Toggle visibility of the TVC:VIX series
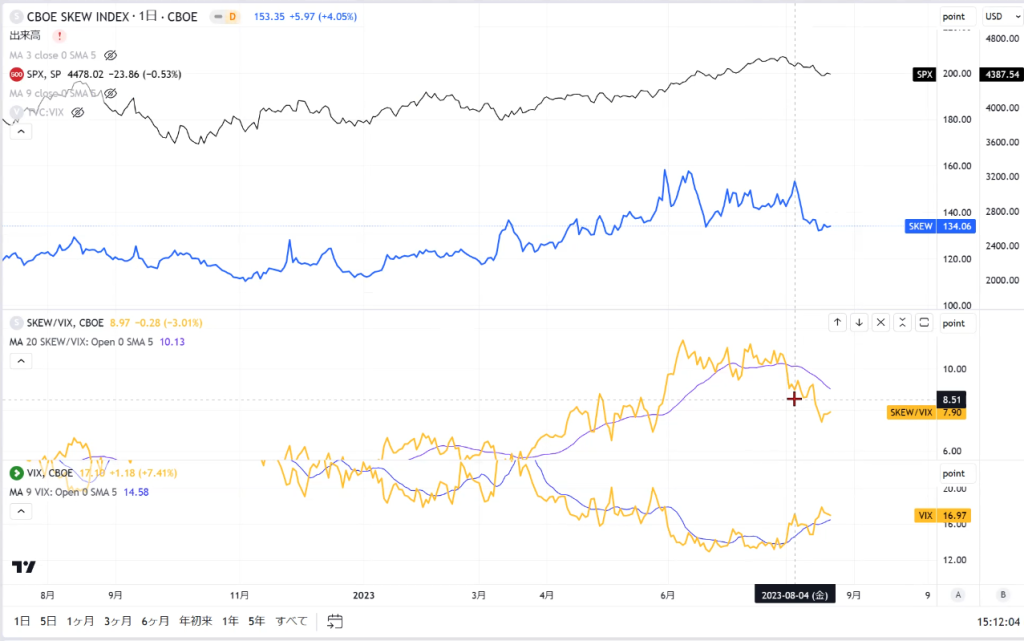The width and height of the screenshot is (1024, 641). point(78,112)
